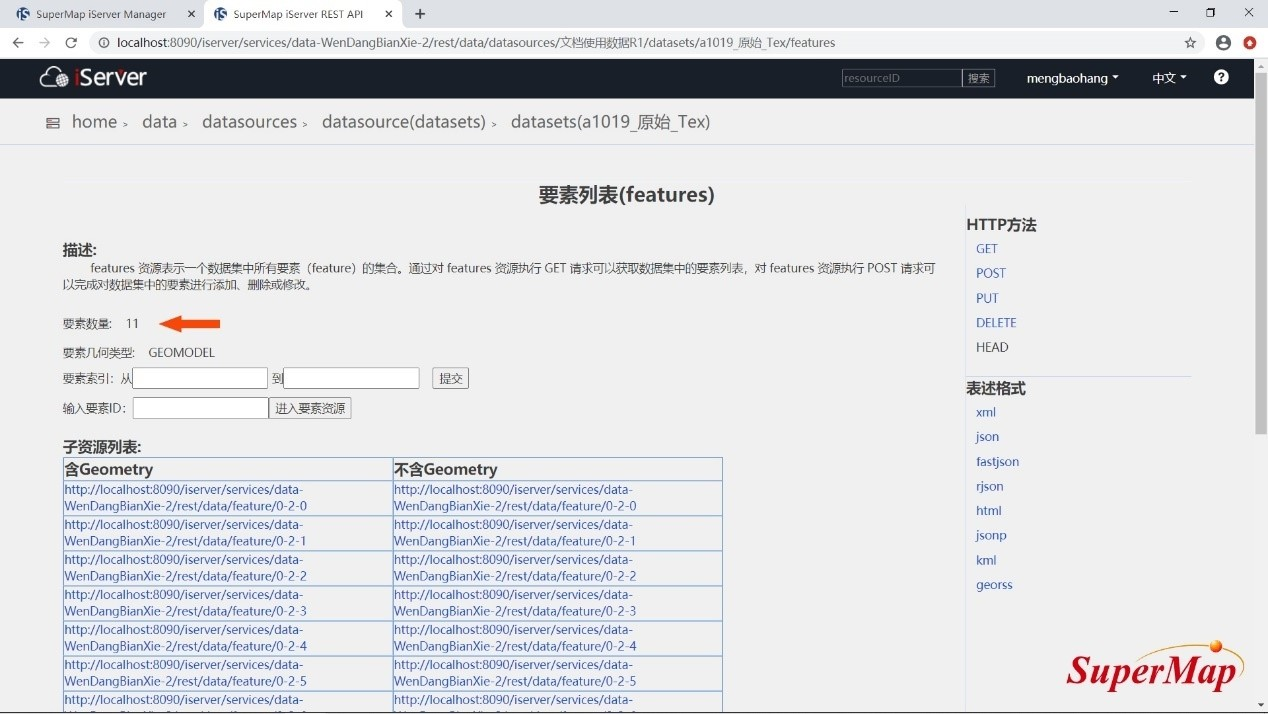Expand the mengbaohang user dropdown

1072,78
